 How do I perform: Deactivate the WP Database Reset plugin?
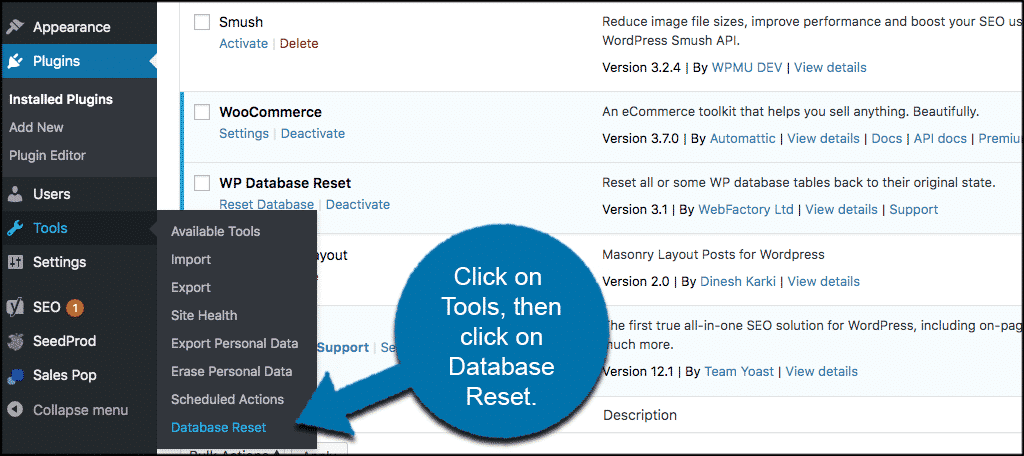pyautogui.click(x=358, y=204)
